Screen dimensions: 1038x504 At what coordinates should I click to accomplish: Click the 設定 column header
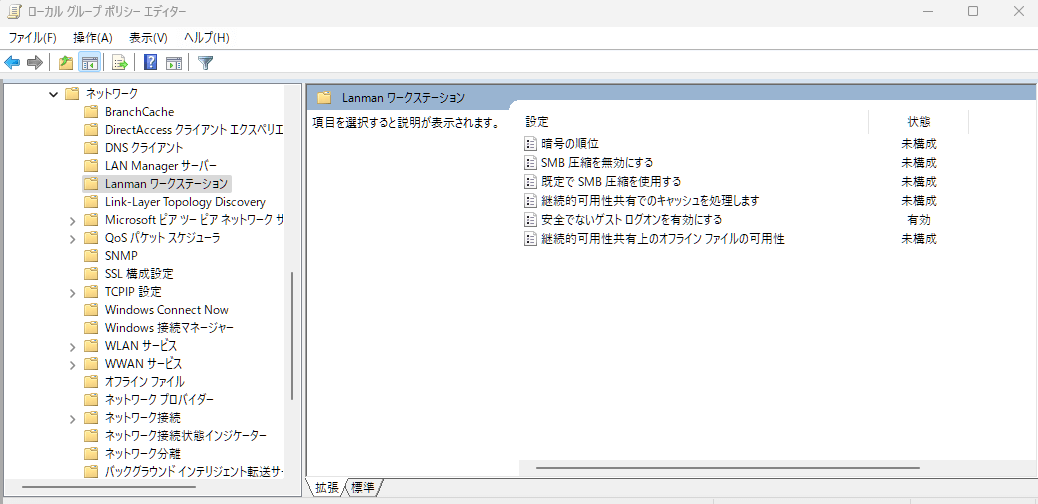click(537, 121)
